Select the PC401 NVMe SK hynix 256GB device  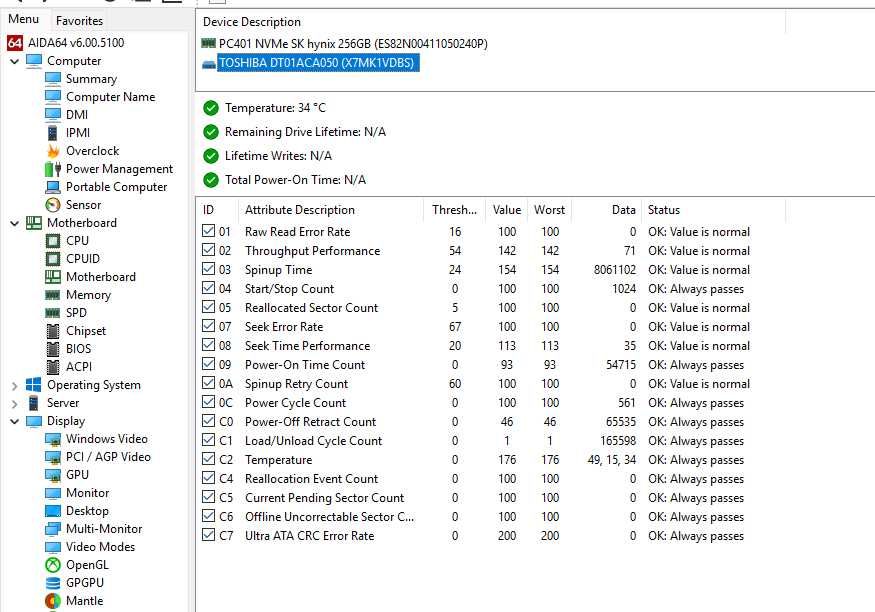(x=353, y=44)
